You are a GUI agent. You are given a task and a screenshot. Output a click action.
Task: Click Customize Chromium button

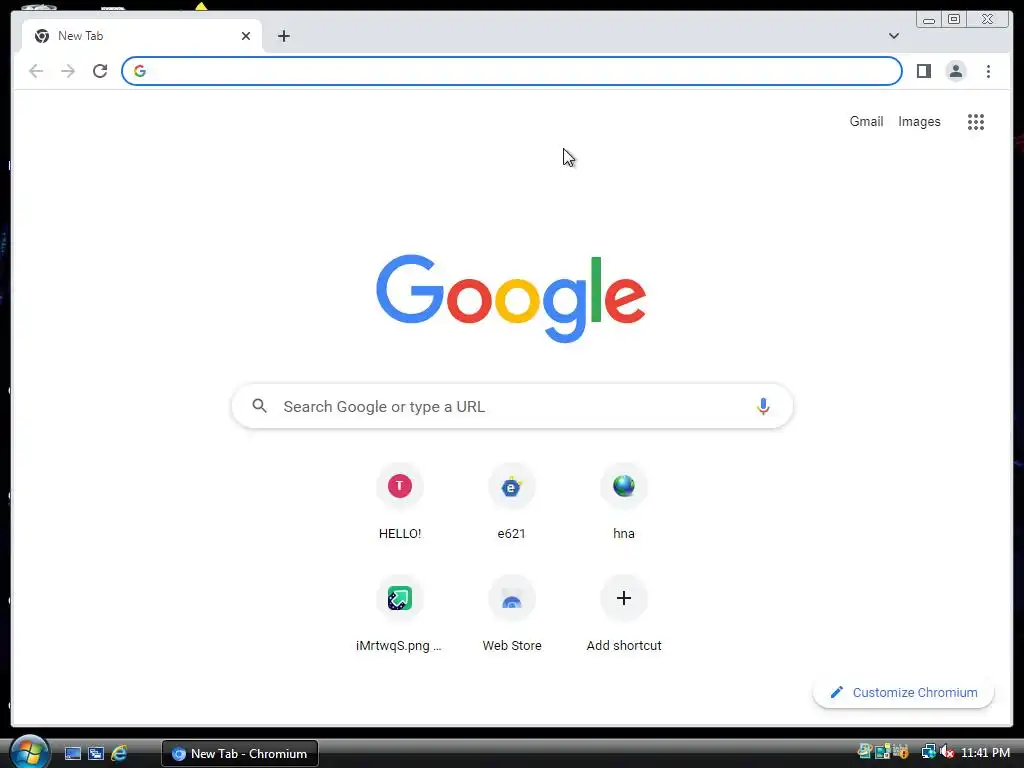pos(903,692)
